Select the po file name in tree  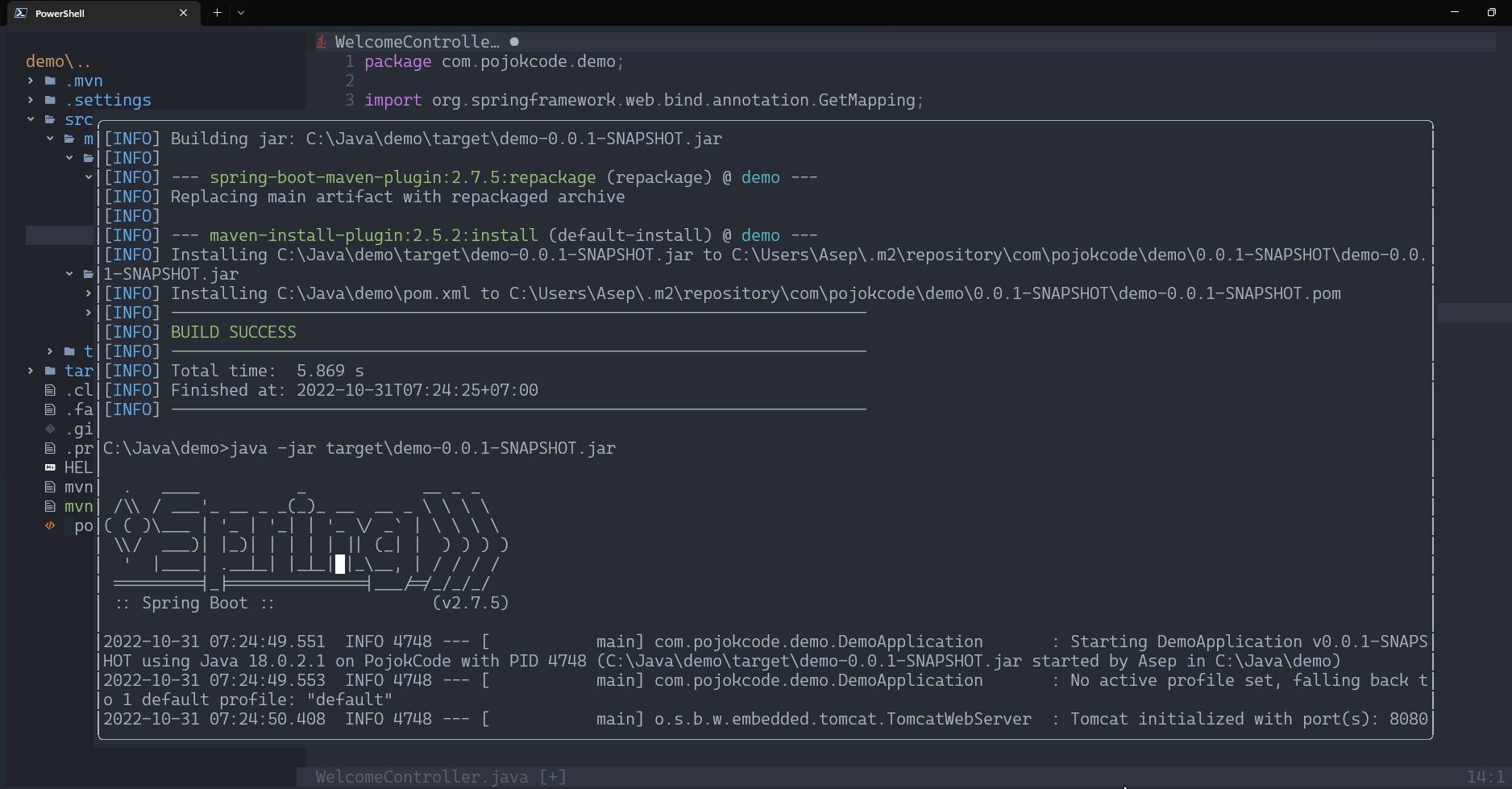(x=84, y=525)
